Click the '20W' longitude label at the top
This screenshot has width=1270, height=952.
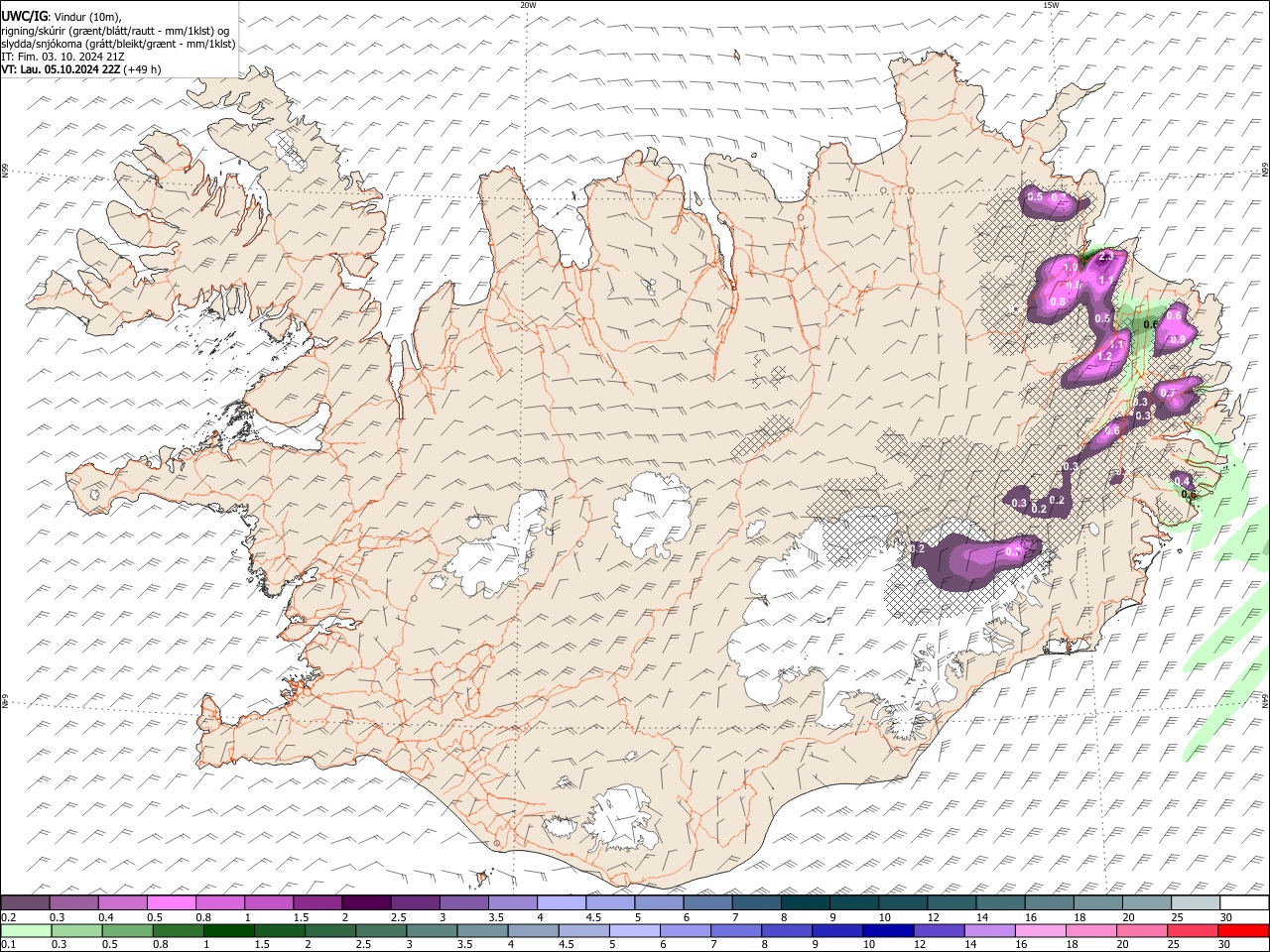click(x=528, y=5)
